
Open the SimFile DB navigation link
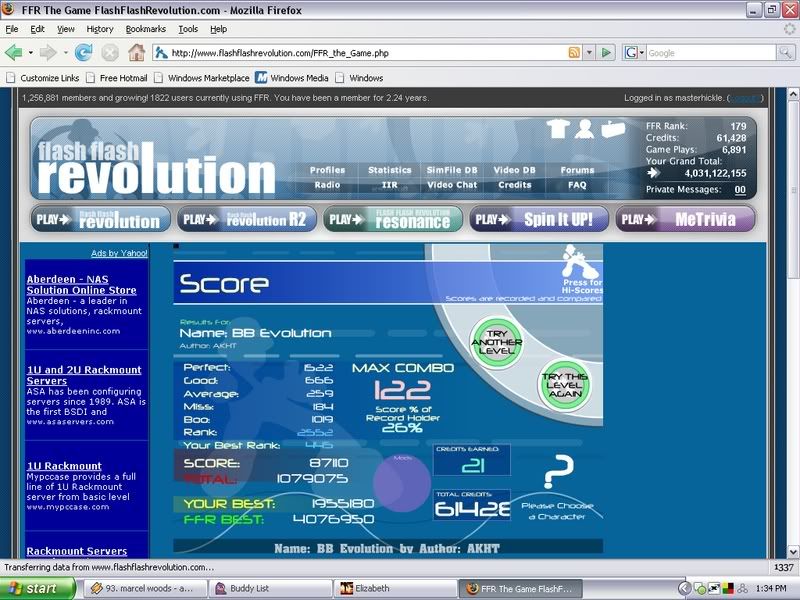(x=451, y=170)
